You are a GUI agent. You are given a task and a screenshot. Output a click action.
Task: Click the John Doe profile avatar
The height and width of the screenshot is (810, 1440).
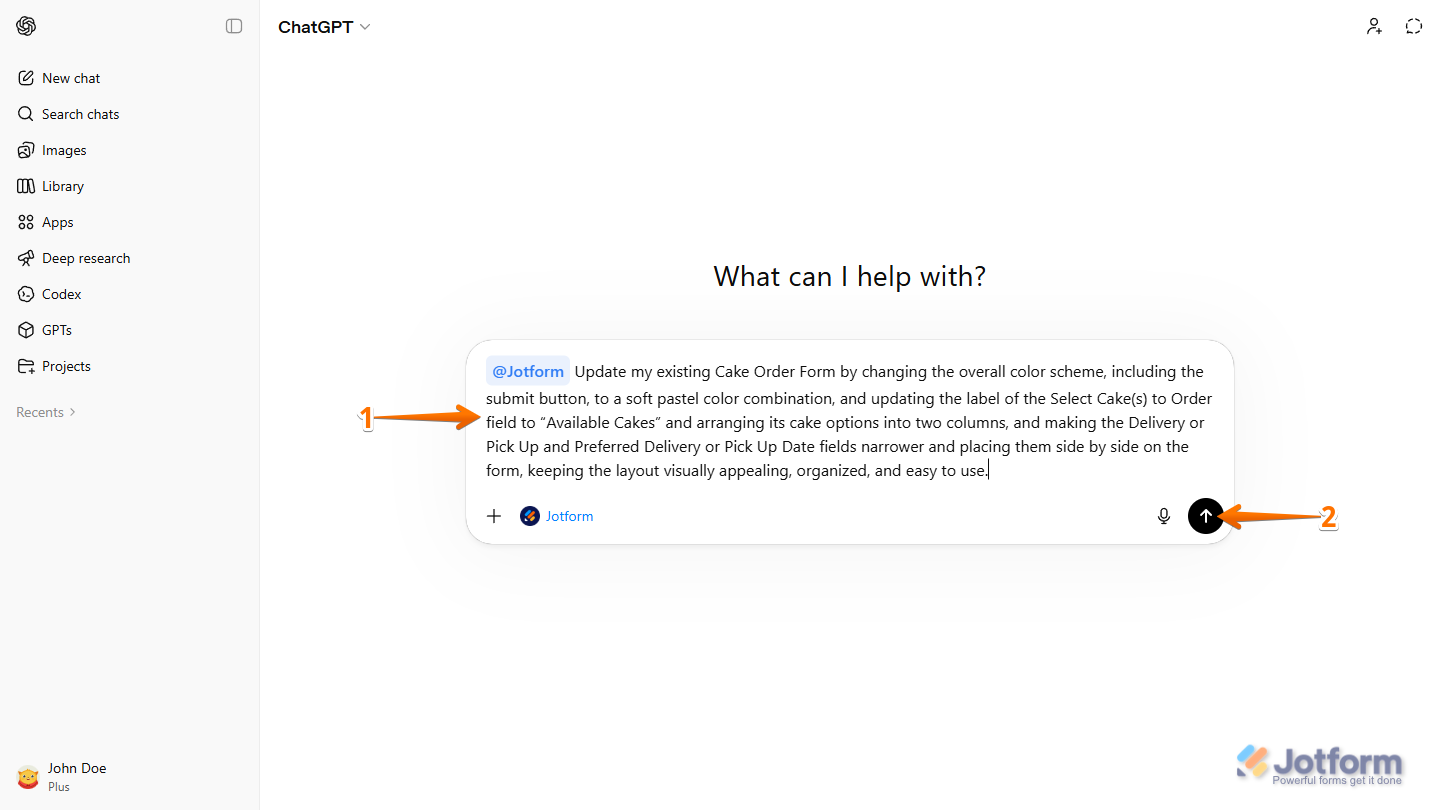pos(28,777)
